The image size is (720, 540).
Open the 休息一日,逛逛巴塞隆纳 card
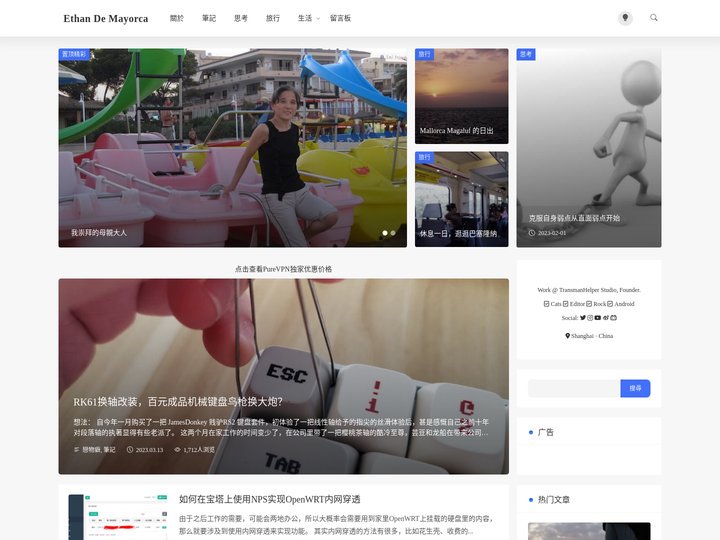tap(461, 199)
